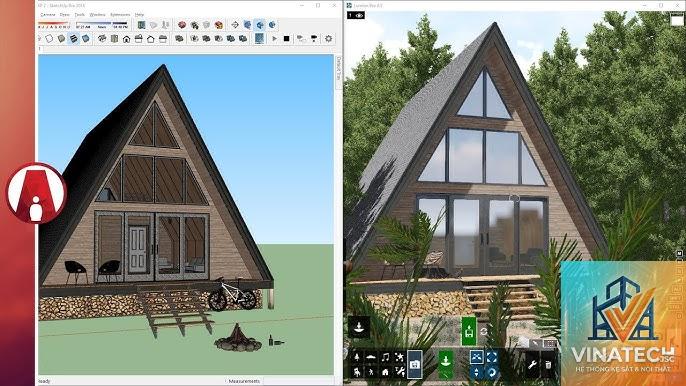Select Lumion Size Object tool

pos(492,357)
